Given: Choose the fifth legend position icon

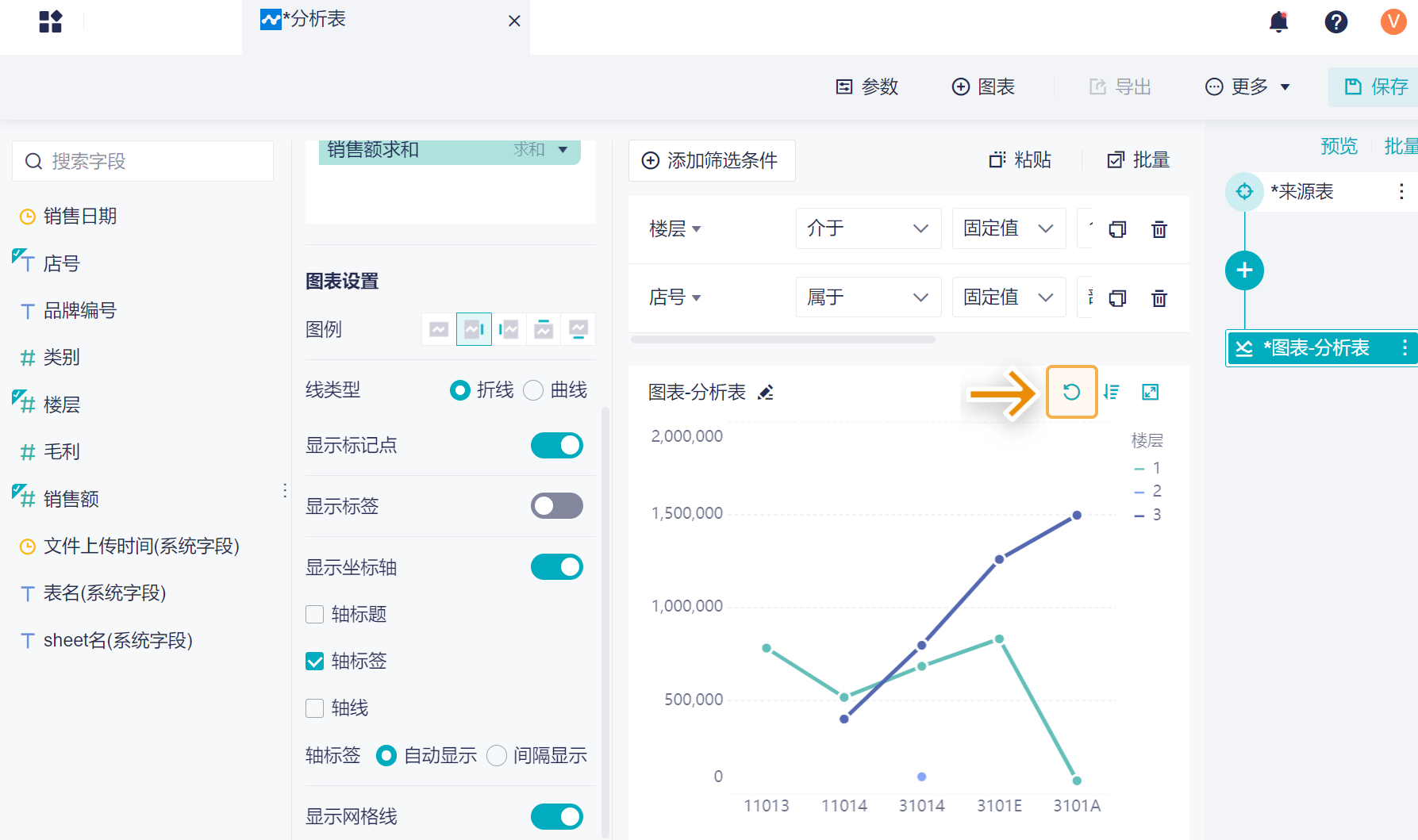Looking at the screenshot, I should (x=578, y=329).
